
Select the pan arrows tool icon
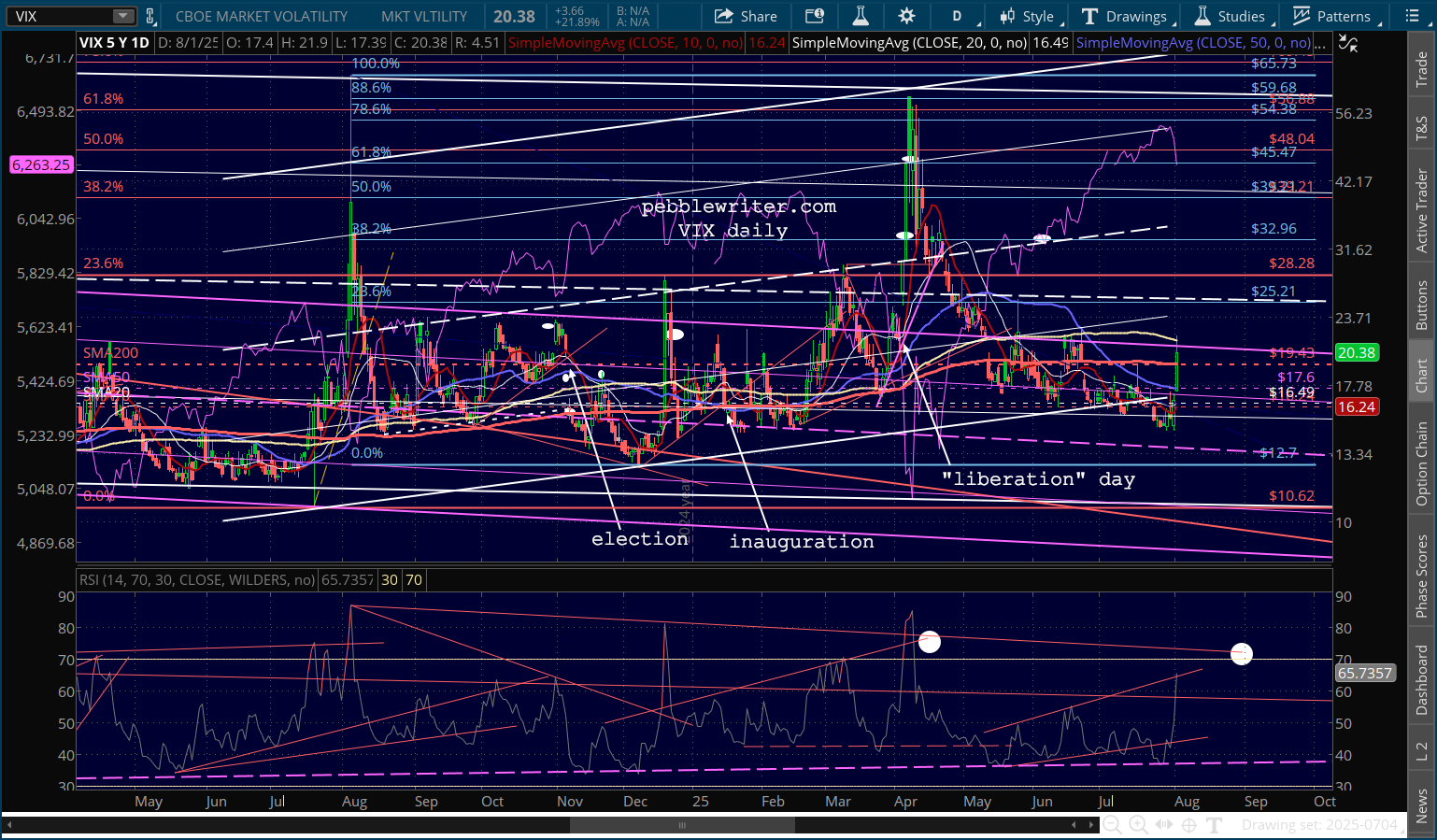tap(1163, 825)
